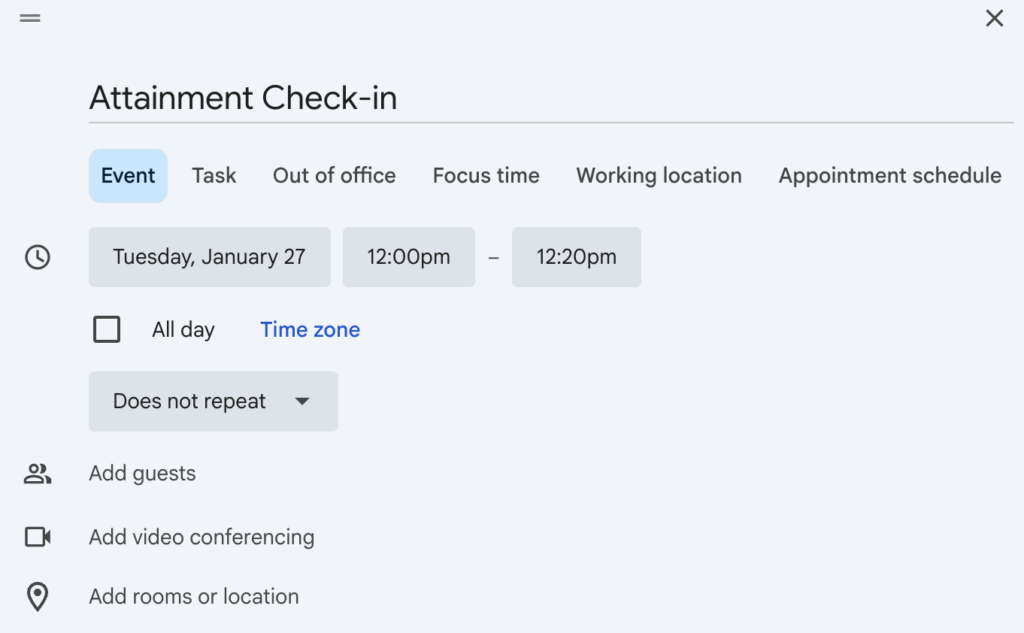Switch to the Working location tab

tap(658, 175)
